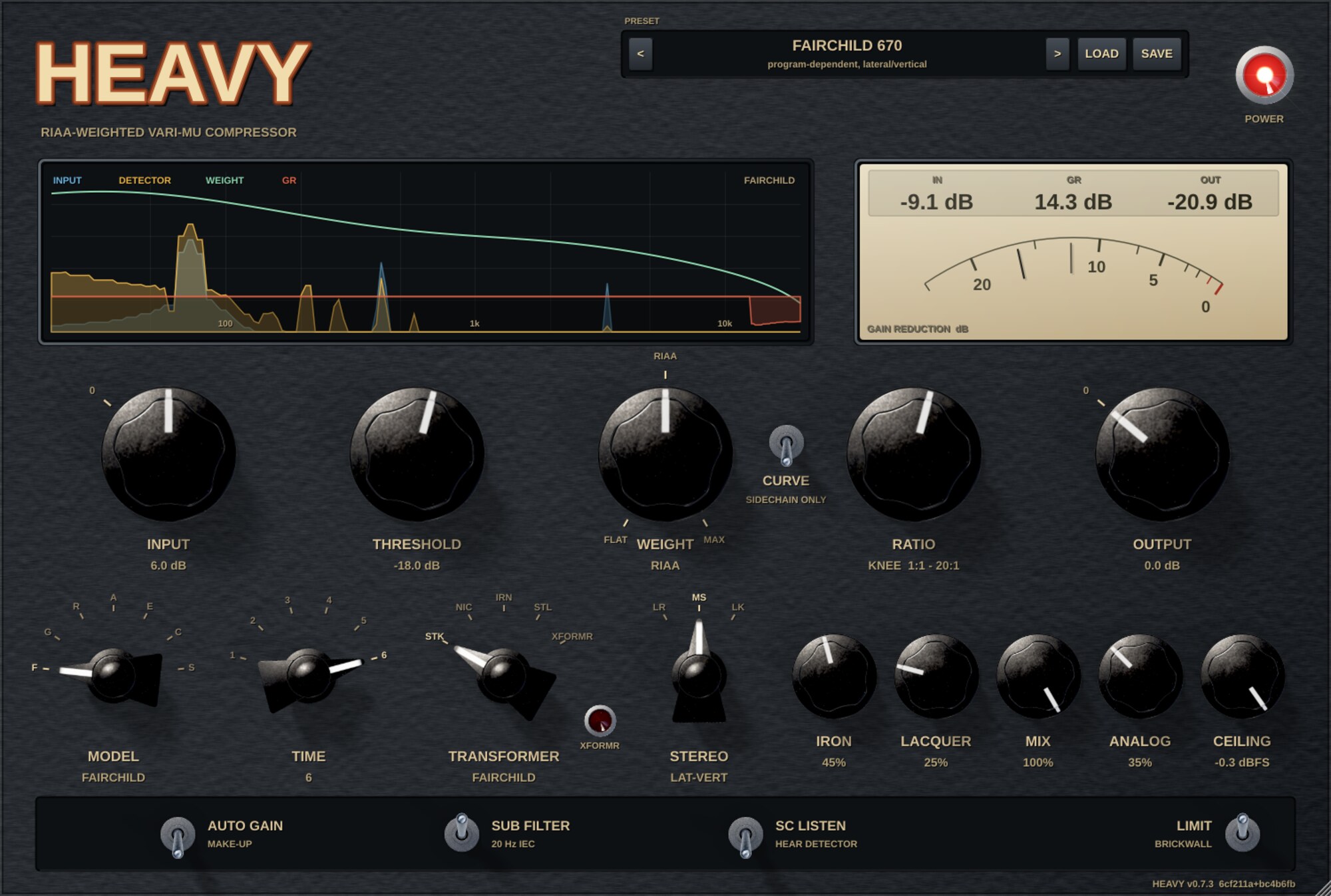Click the HEAVY plugin logo
The width and height of the screenshot is (1331, 896).
pos(173,73)
